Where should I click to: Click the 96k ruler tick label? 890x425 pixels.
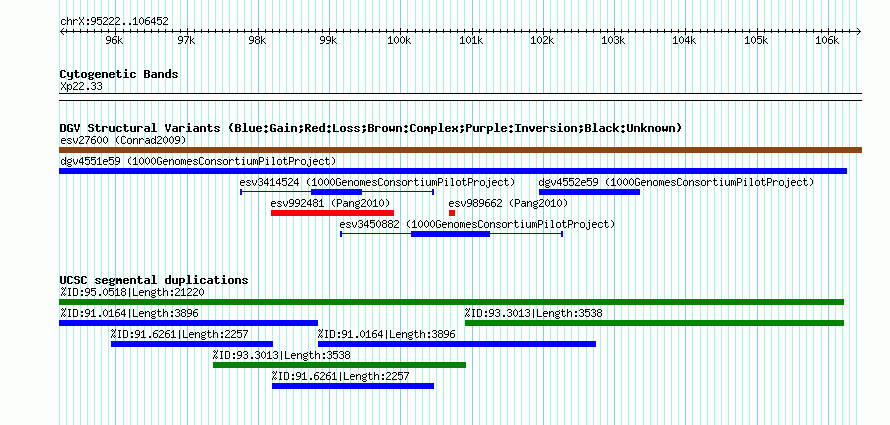click(114, 41)
